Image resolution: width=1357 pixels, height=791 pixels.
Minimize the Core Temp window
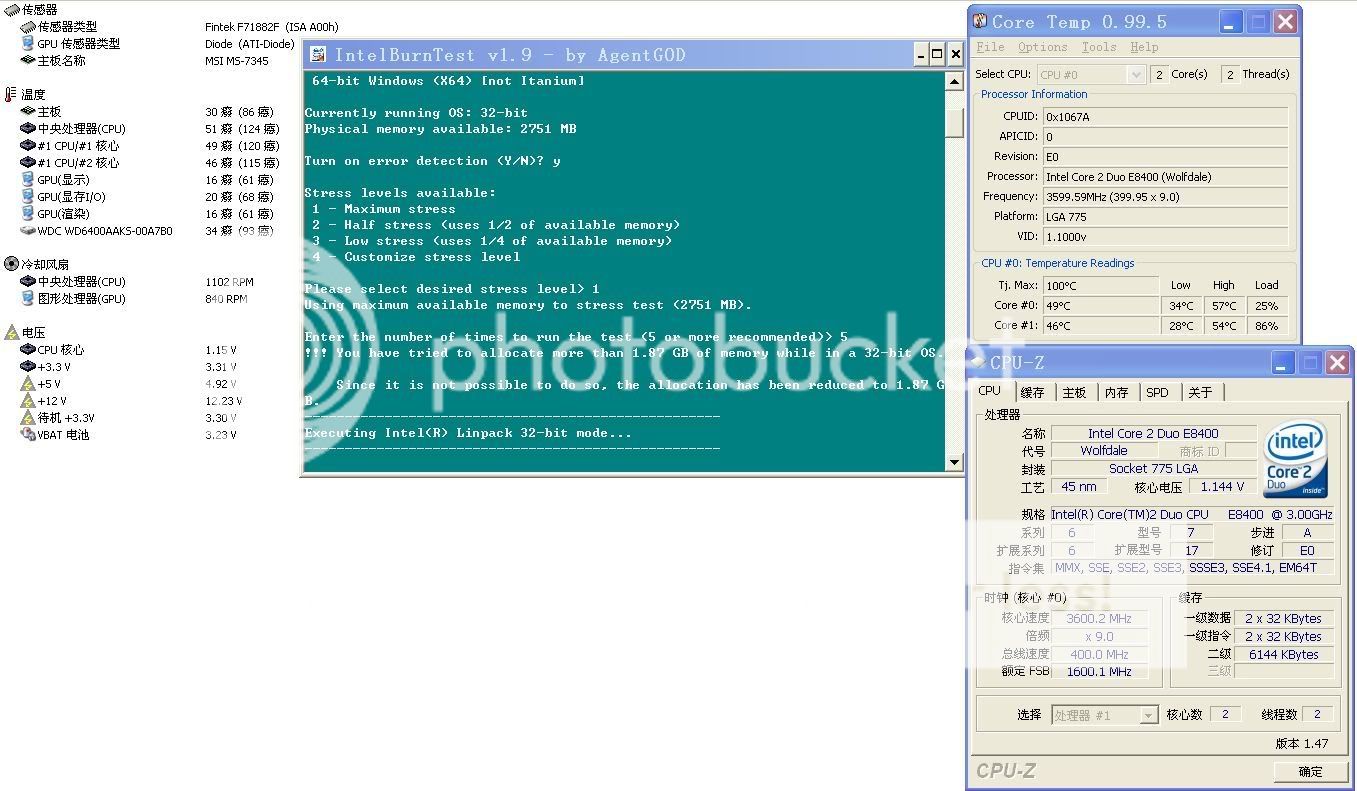(x=1232, y=21)
